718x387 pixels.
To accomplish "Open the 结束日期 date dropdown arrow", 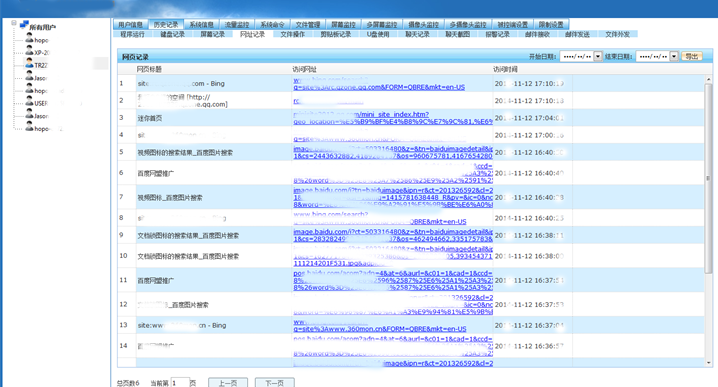I will (674, 56).
